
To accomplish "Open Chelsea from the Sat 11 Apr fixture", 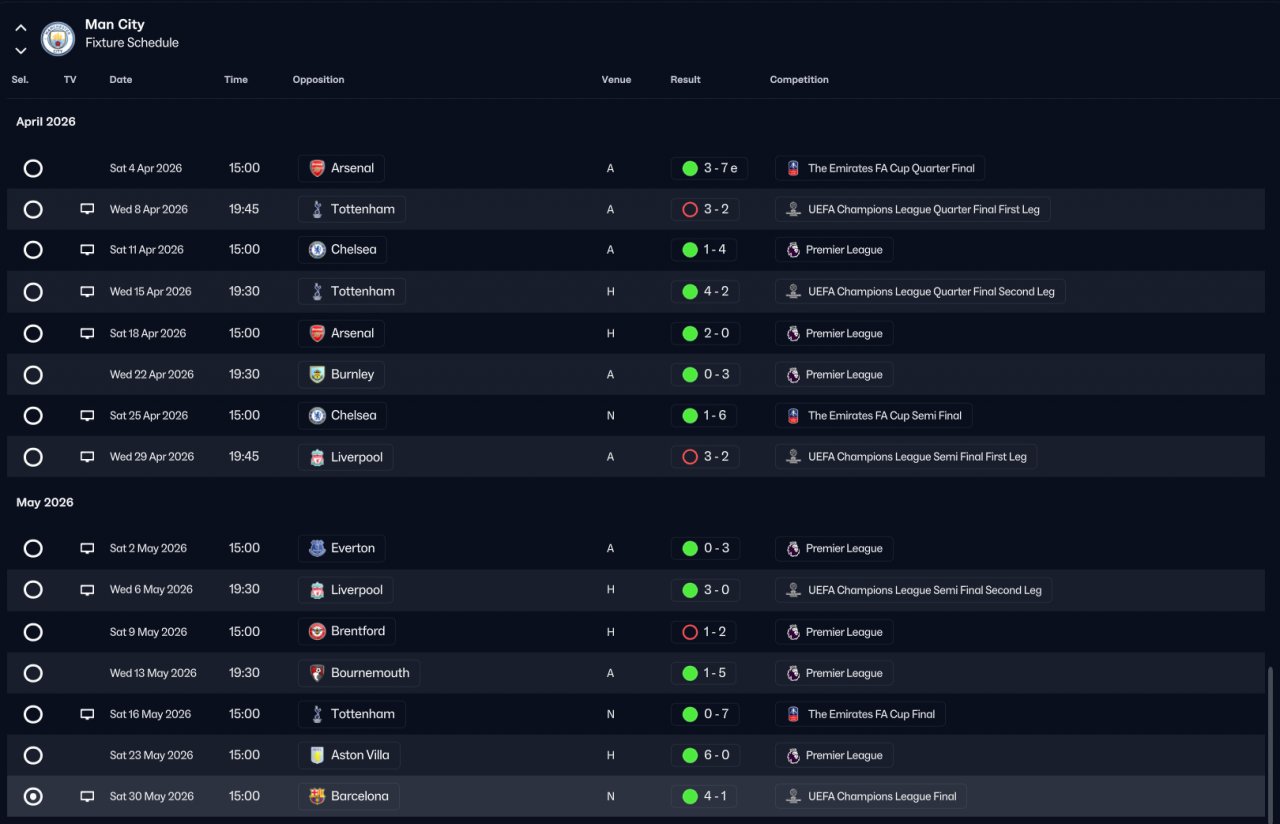I will [343, 250].
